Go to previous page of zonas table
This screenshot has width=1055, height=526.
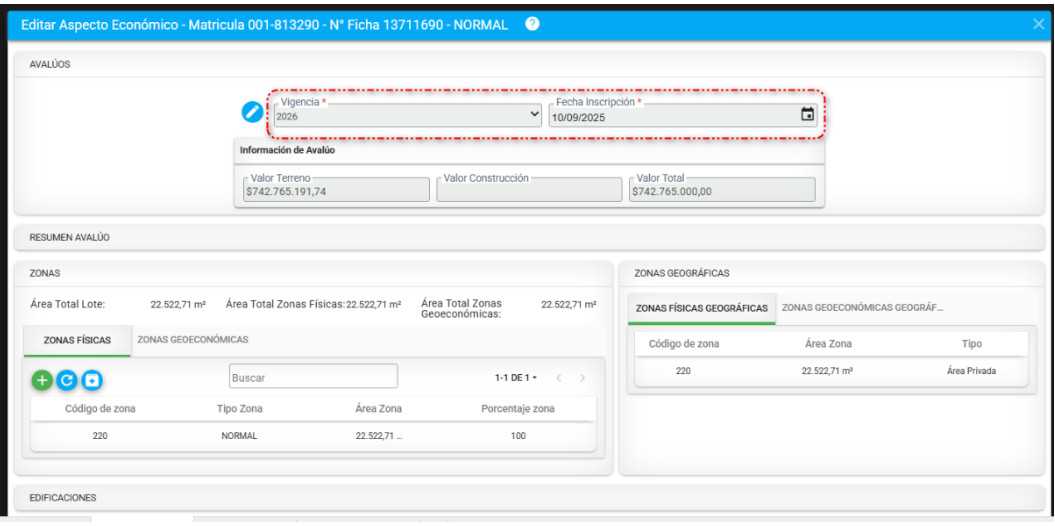pos(559,378)
